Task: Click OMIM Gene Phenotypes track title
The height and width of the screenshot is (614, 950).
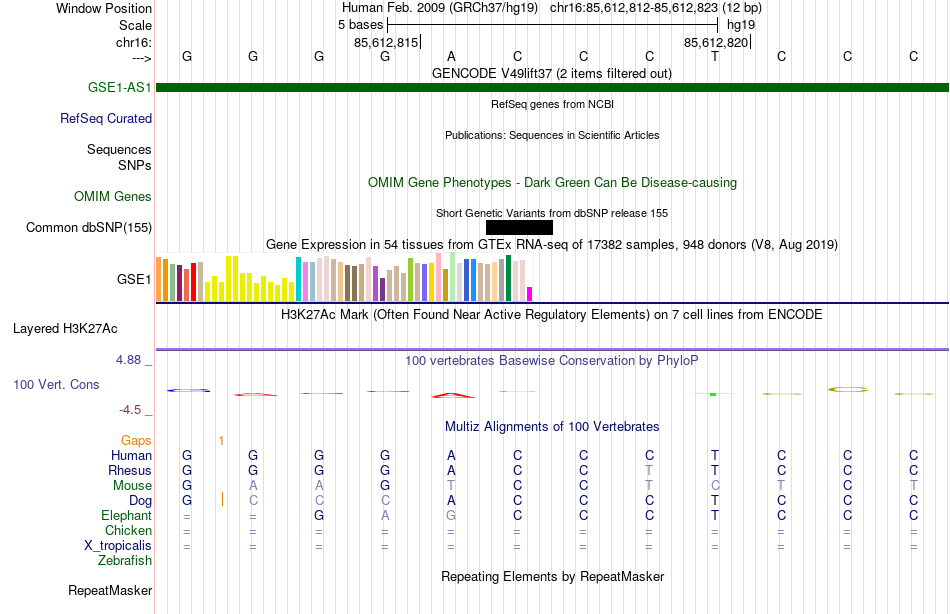Action: [x=552, y=182]
